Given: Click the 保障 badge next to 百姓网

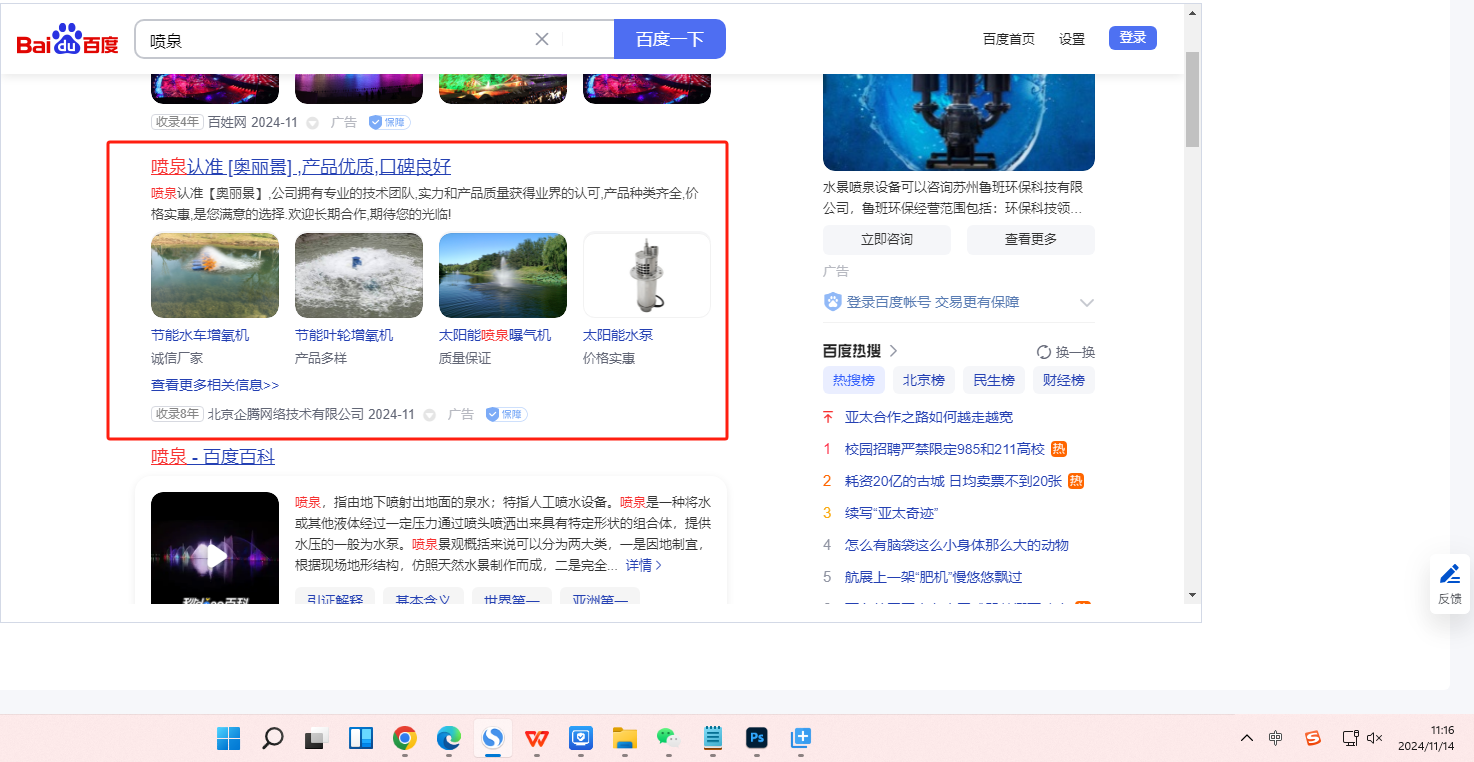Looking at the screenshot, I should [389, 122].
